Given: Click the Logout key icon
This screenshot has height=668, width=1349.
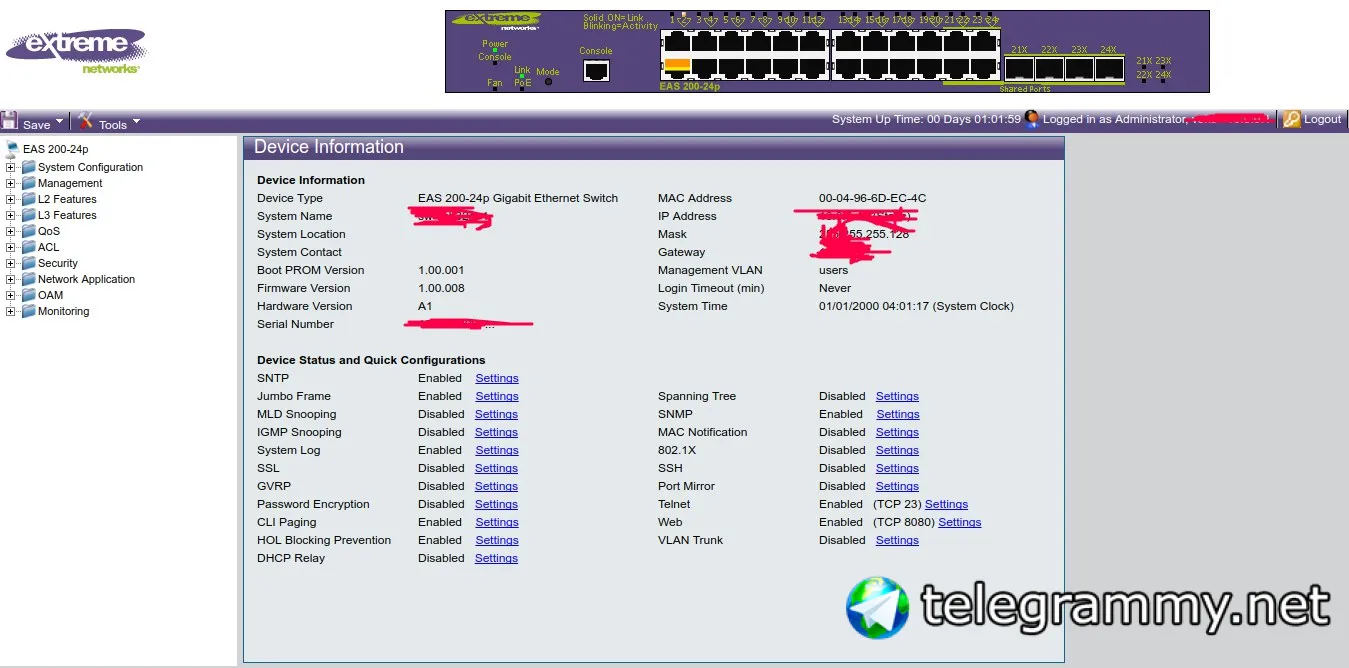Looking at the screenshot, I should pos(1292,119).
